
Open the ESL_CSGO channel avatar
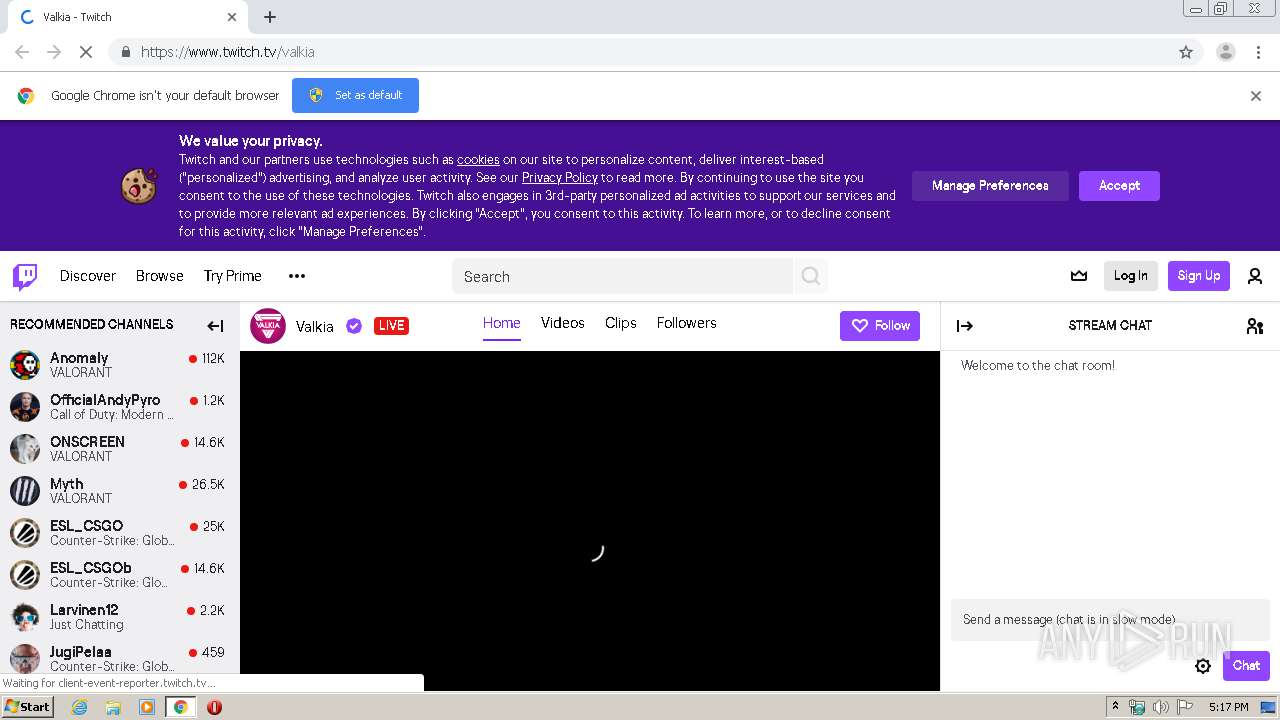coord(25,533)
